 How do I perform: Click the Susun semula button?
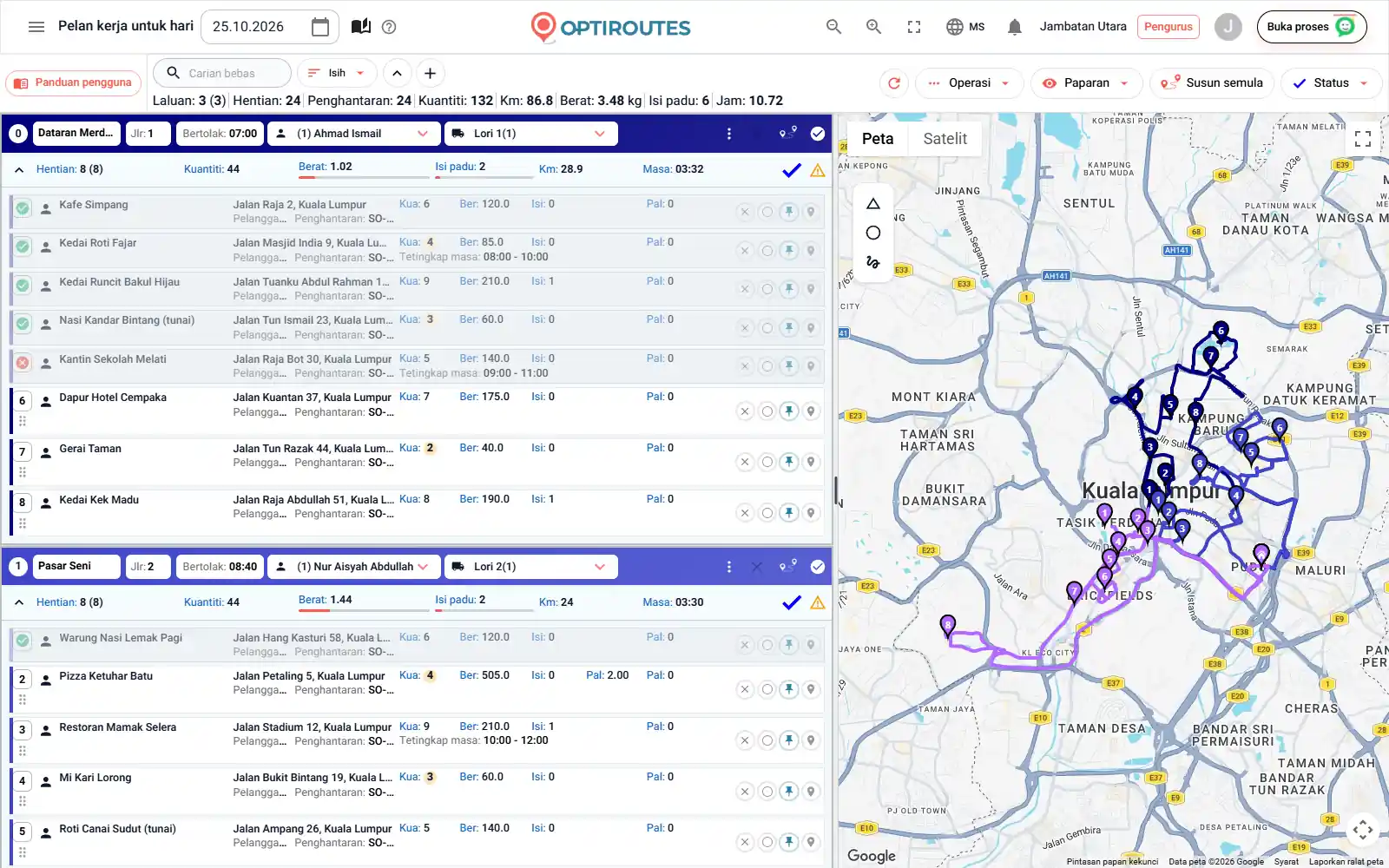click(x=1213, y=83)
